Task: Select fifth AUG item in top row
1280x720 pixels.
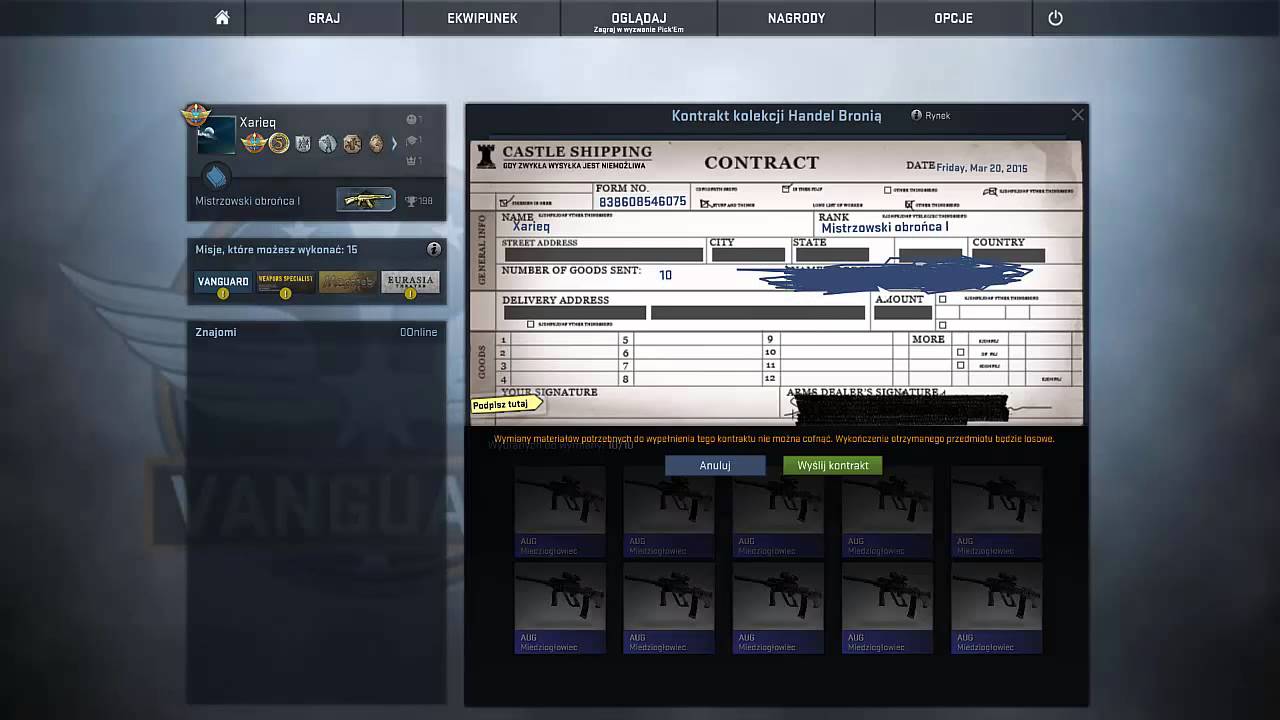Action: [997, 511]
